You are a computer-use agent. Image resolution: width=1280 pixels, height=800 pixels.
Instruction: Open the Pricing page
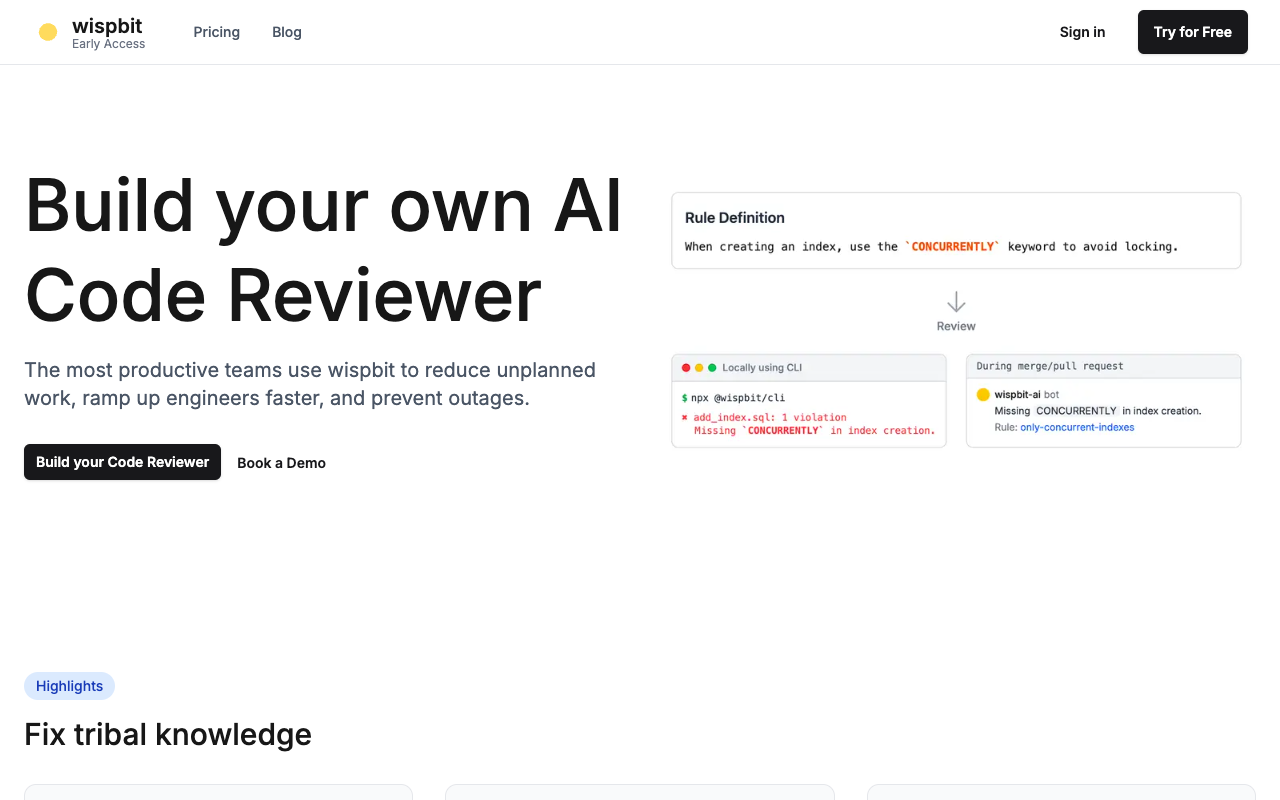tap(216, 32)
